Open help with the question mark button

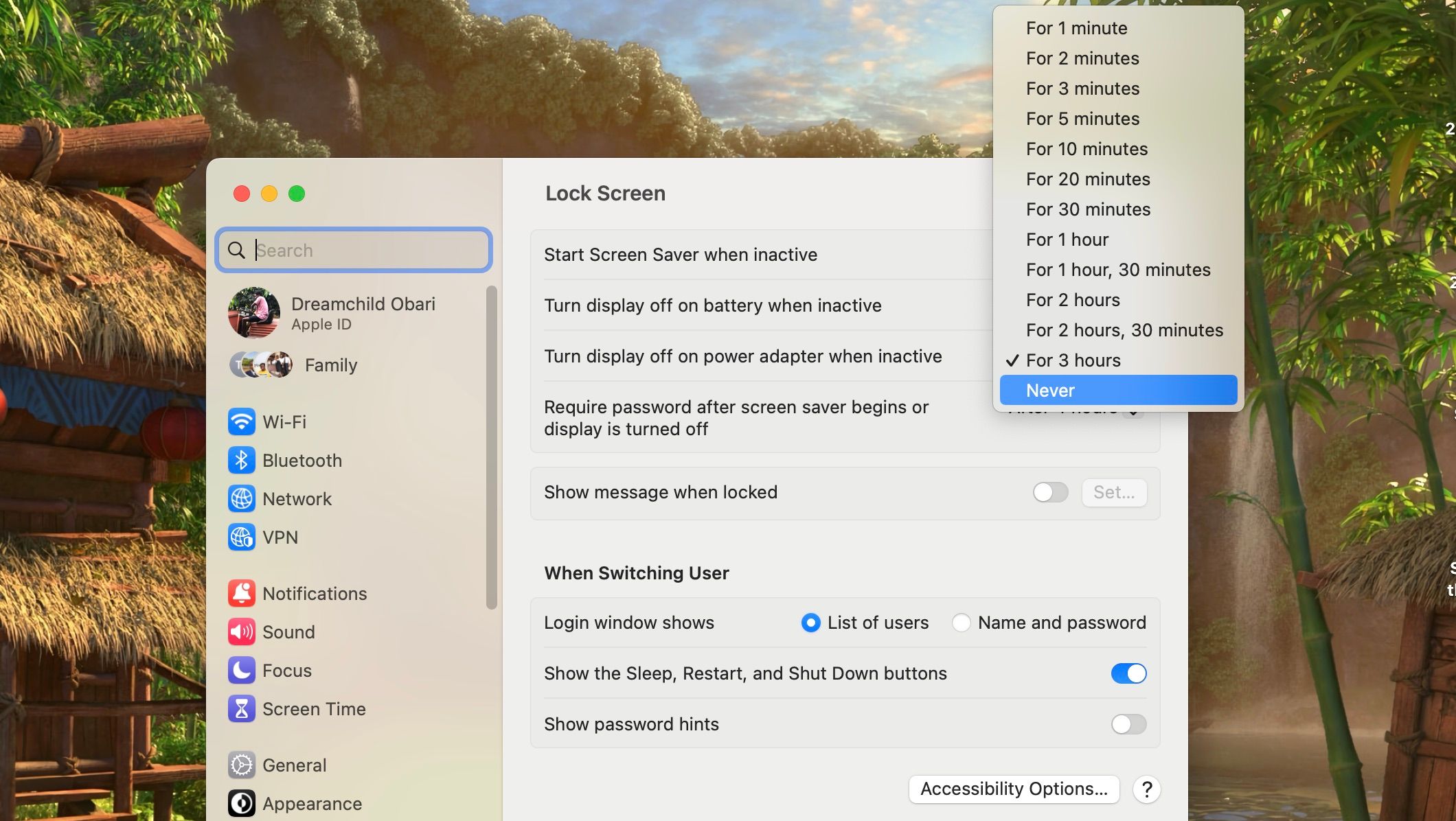coord(1146,789)
